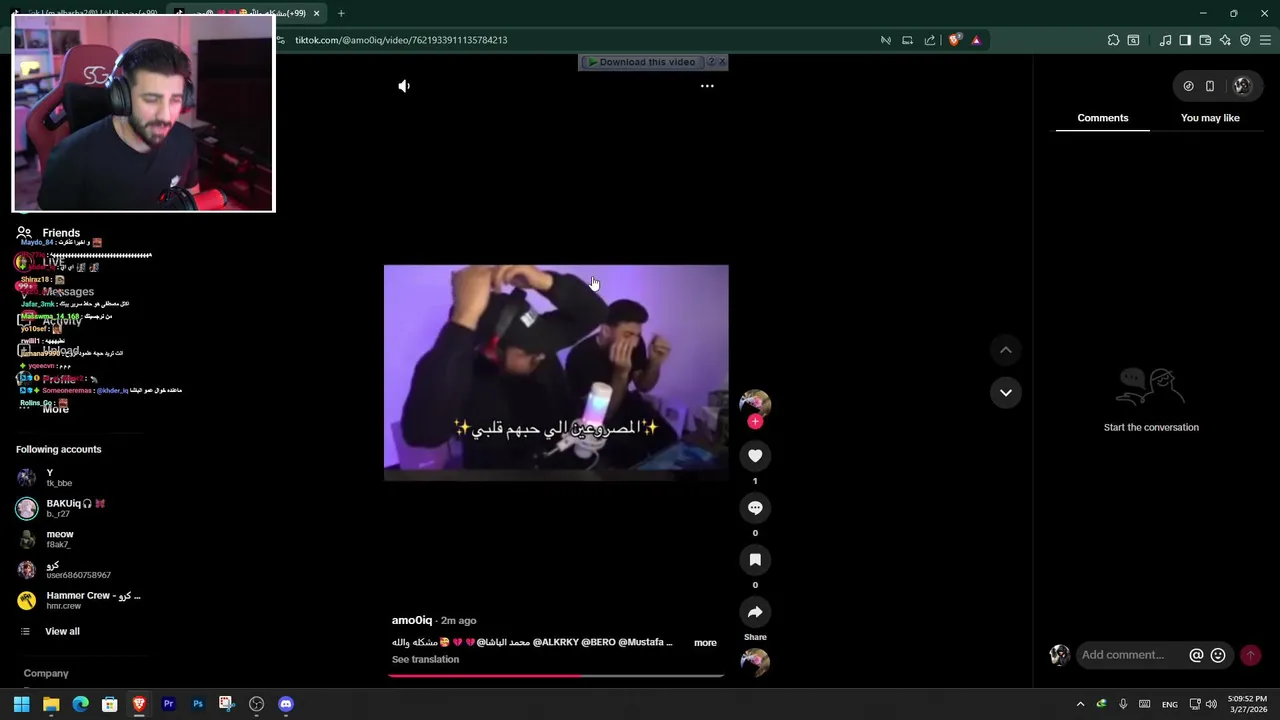Viewport: 1280px width, 720px height.
Task: Open amo0iq username link
Action: tap(412, 620)
